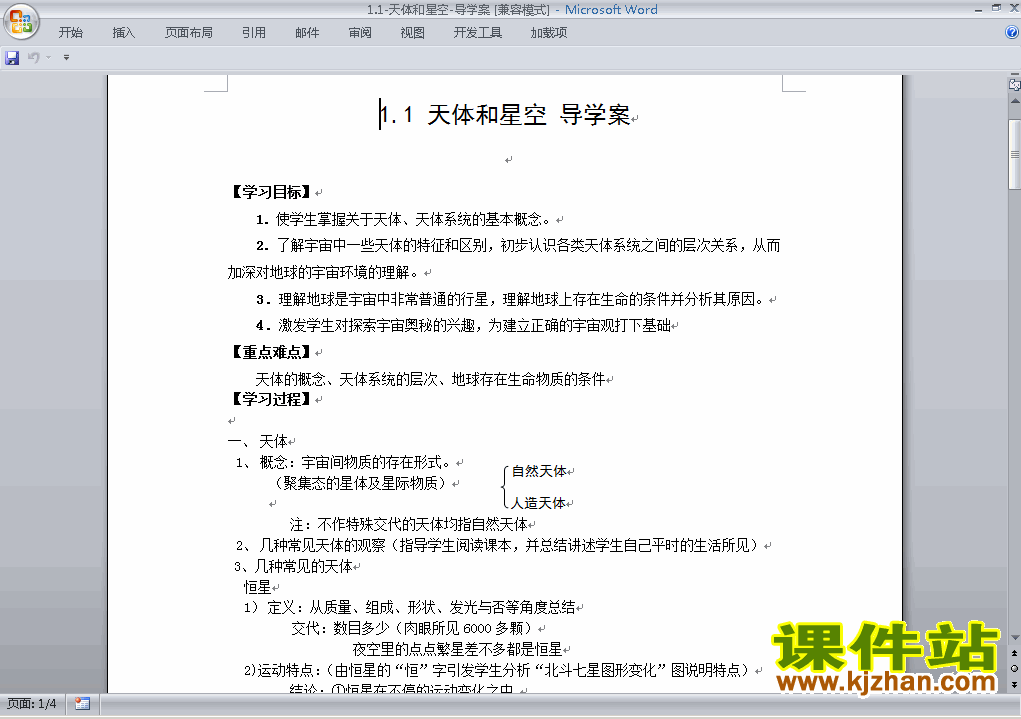Switch to the 页面布局 tab
Image resolution: width=1021 pixels, height=719 pixels.
coord(189,33)
